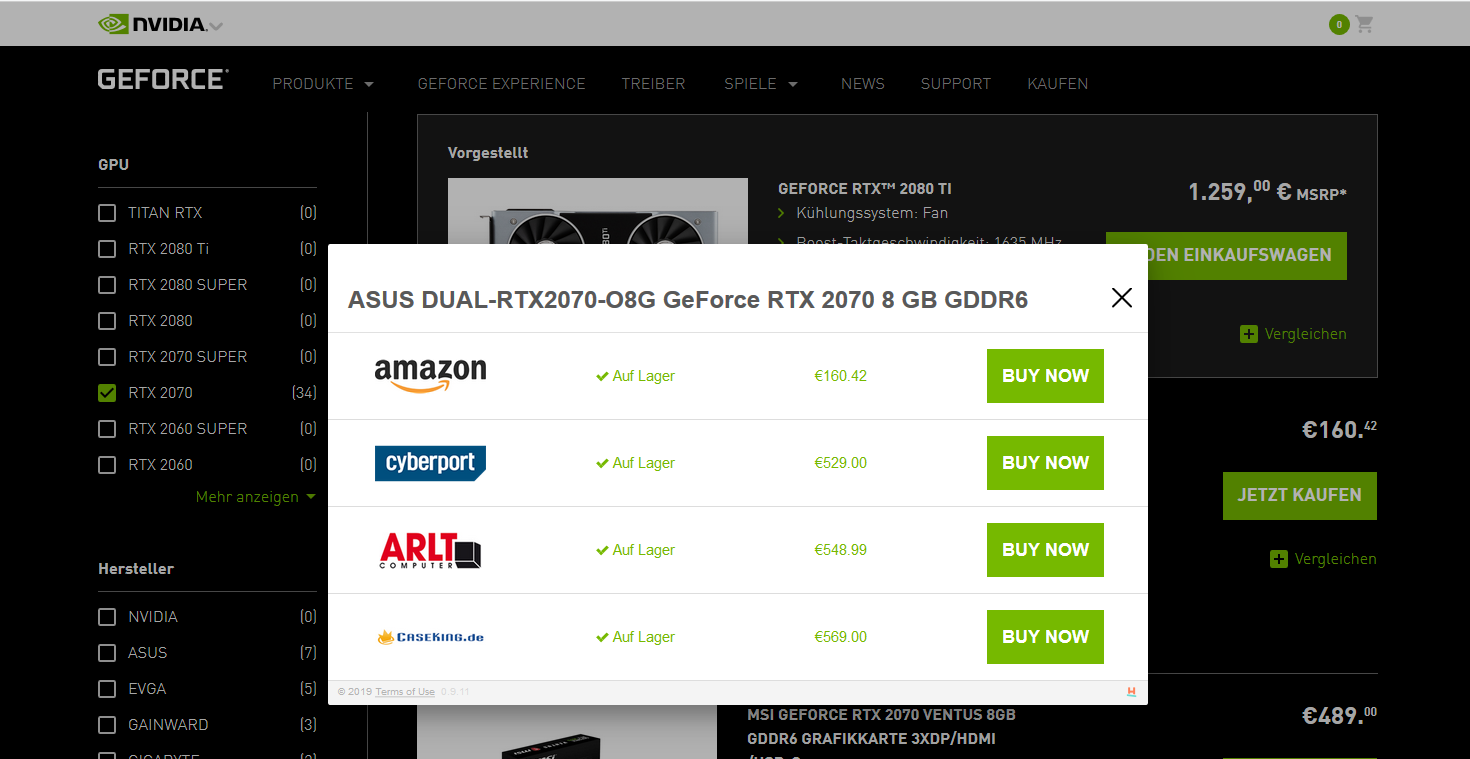
Task: Click the JETZT KAUFEN button
Action: [x=1300, y=495]
